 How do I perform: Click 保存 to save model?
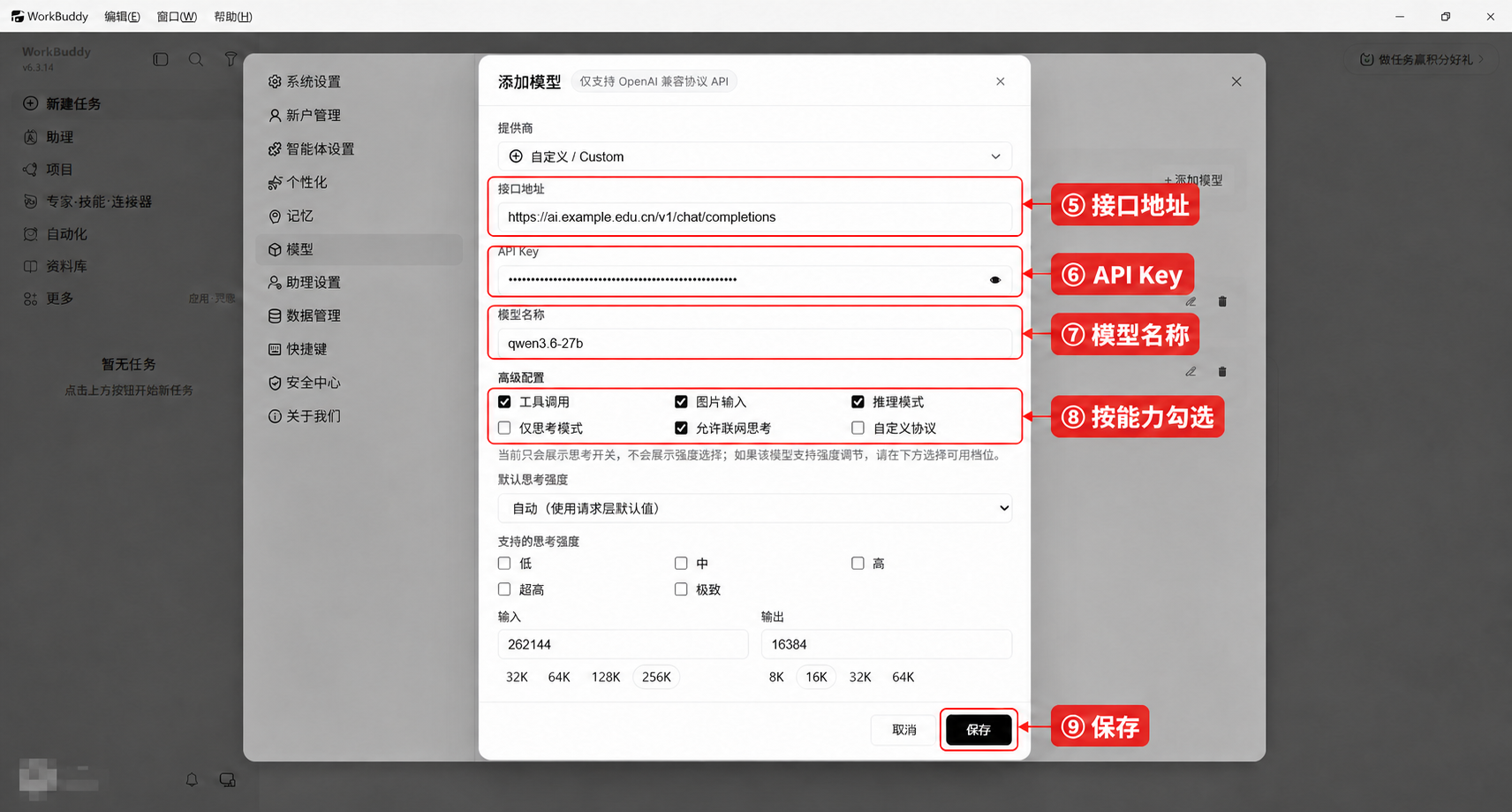979,730
